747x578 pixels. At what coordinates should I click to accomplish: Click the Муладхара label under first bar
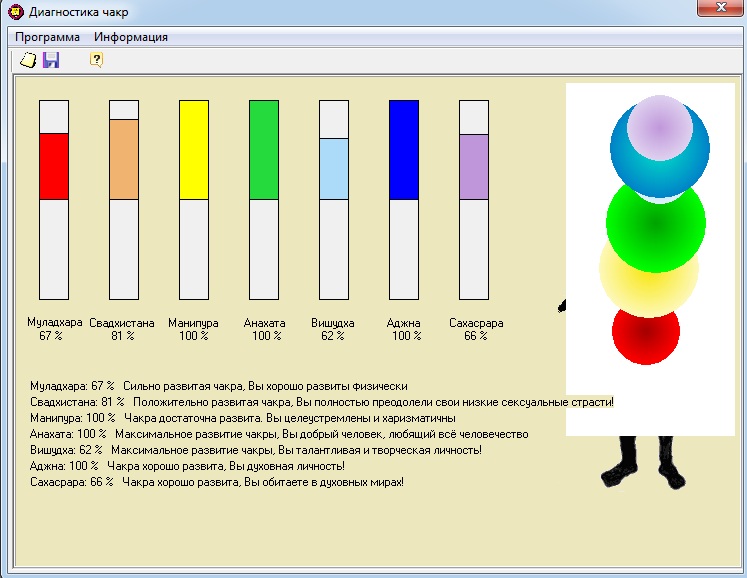tap(54, 323)
